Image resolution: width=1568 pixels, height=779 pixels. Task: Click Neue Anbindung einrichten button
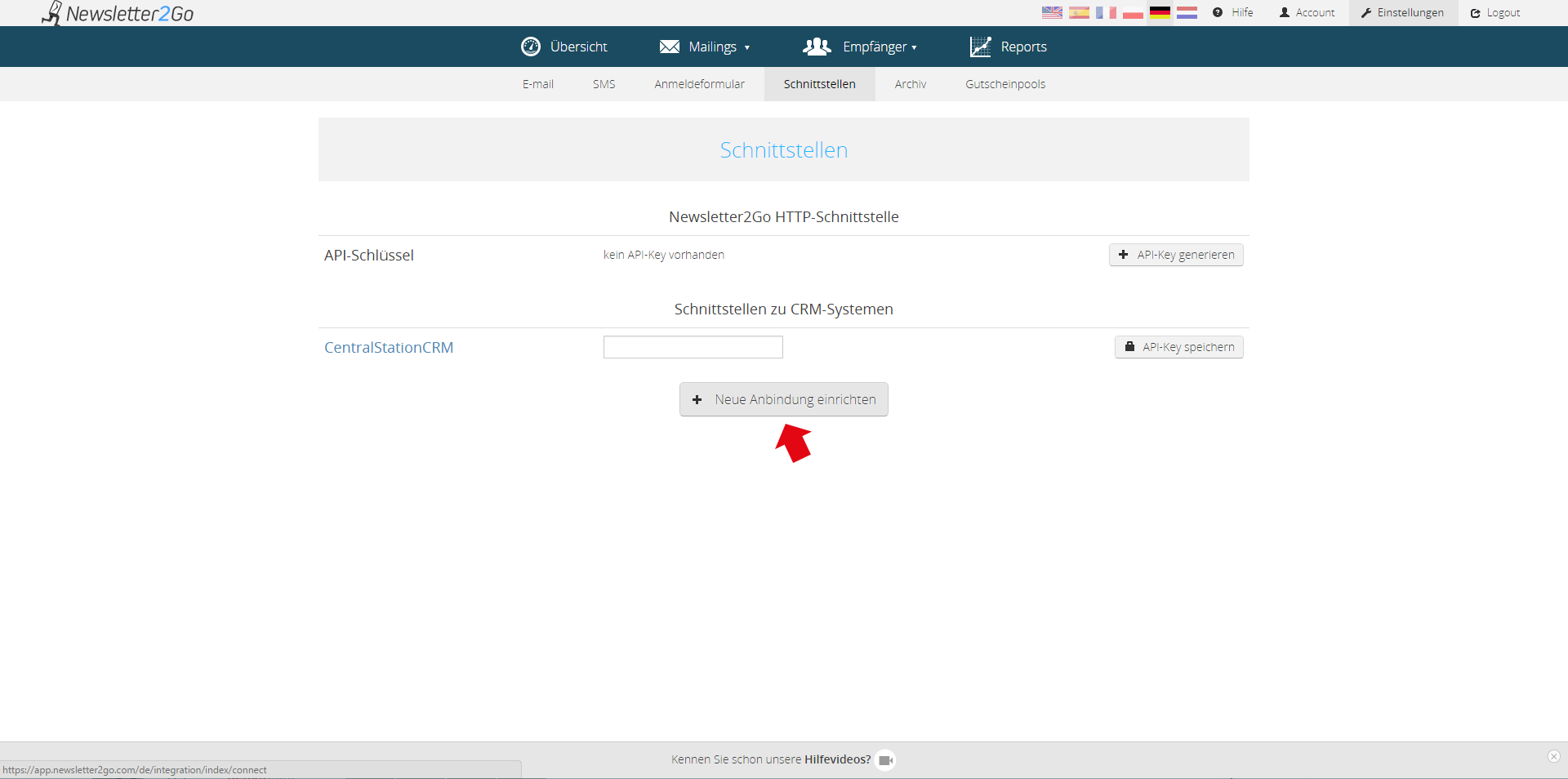(784, 399)
